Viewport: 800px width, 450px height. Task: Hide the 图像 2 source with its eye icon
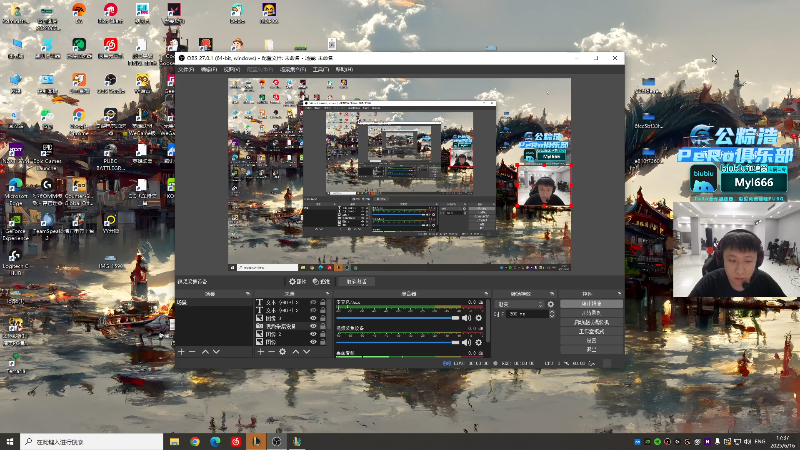313,334
